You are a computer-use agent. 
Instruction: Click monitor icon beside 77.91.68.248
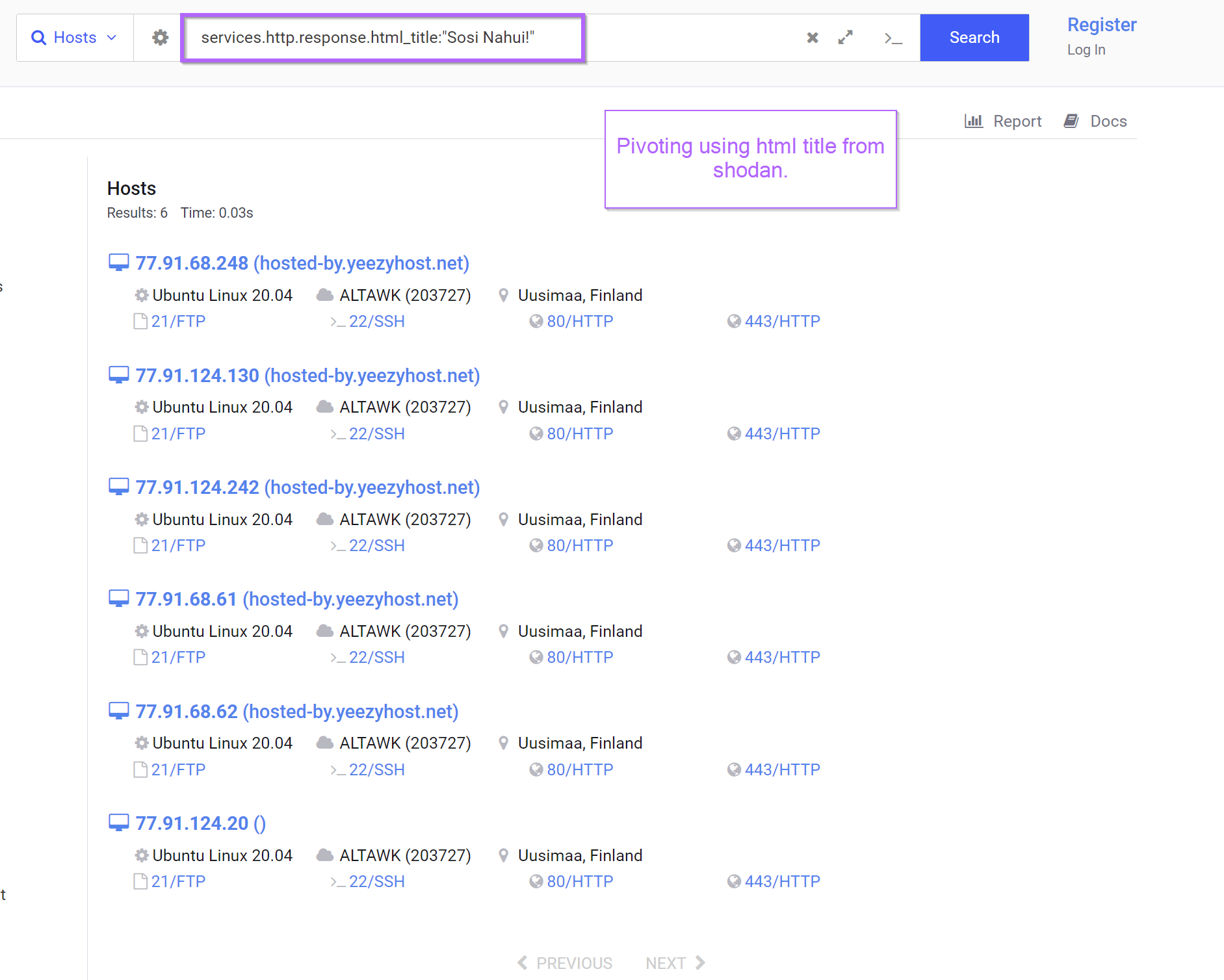[x=118, y=263]
